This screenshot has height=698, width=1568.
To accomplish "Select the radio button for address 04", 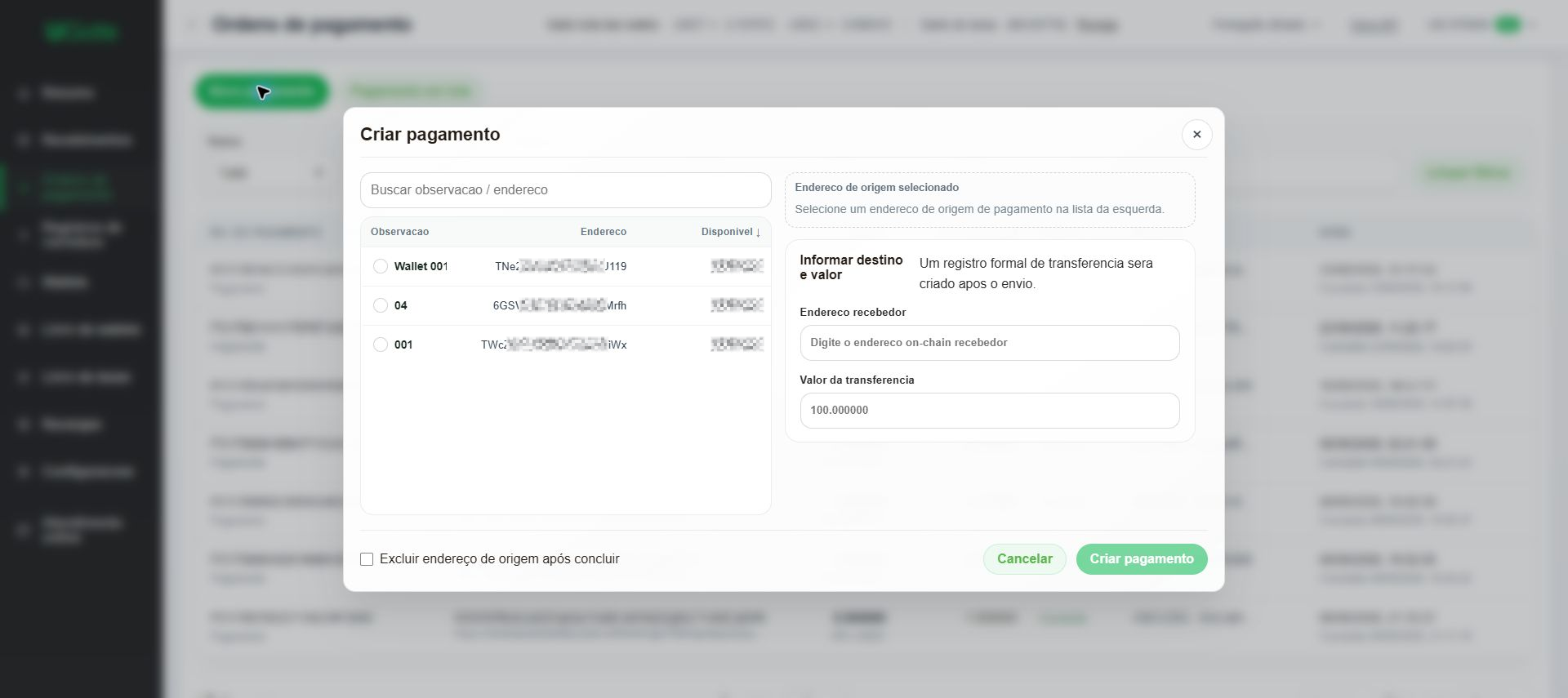I will [x=380, y=305].
